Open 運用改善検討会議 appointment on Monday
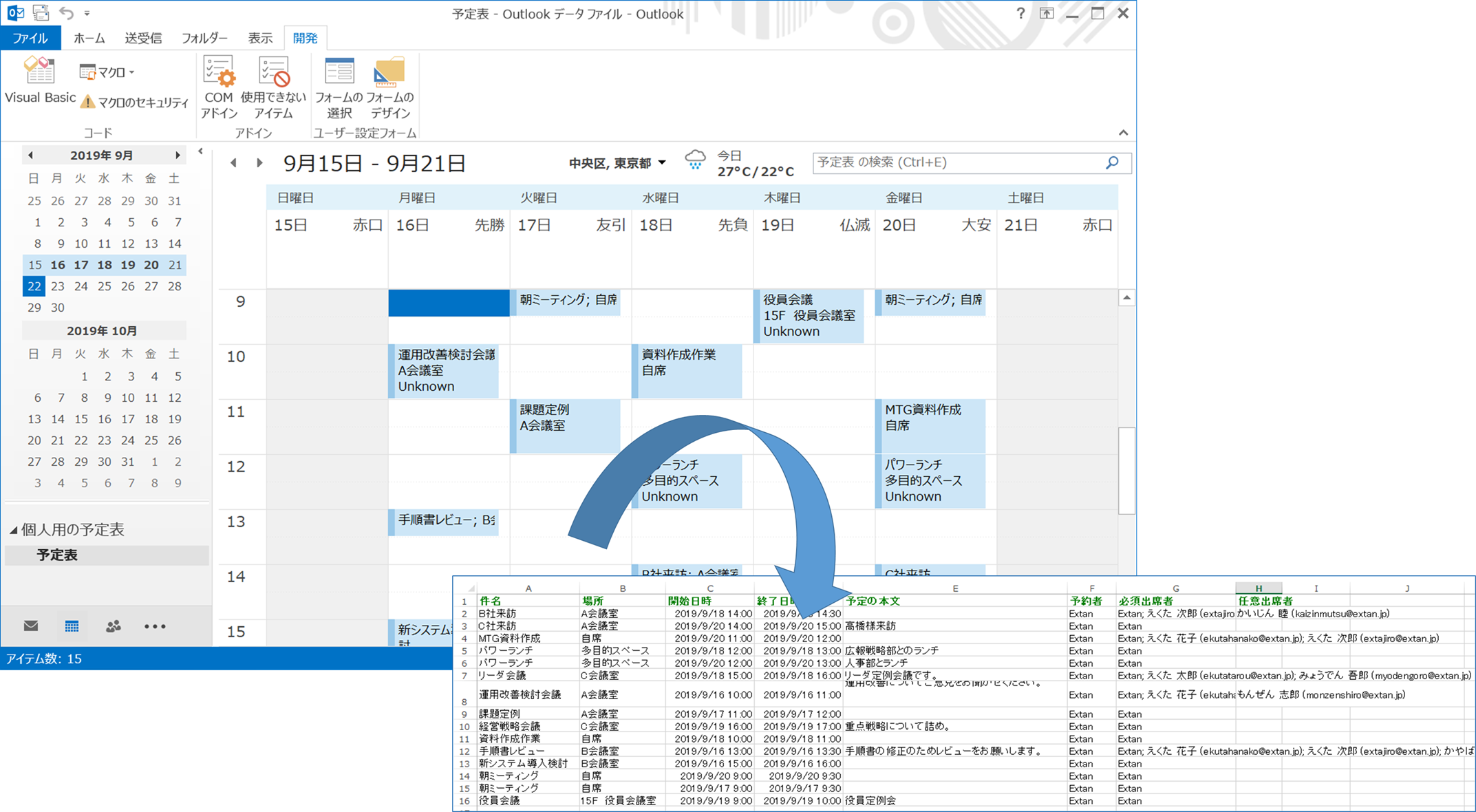The image size is (1476, 812). tap(444, 371)
